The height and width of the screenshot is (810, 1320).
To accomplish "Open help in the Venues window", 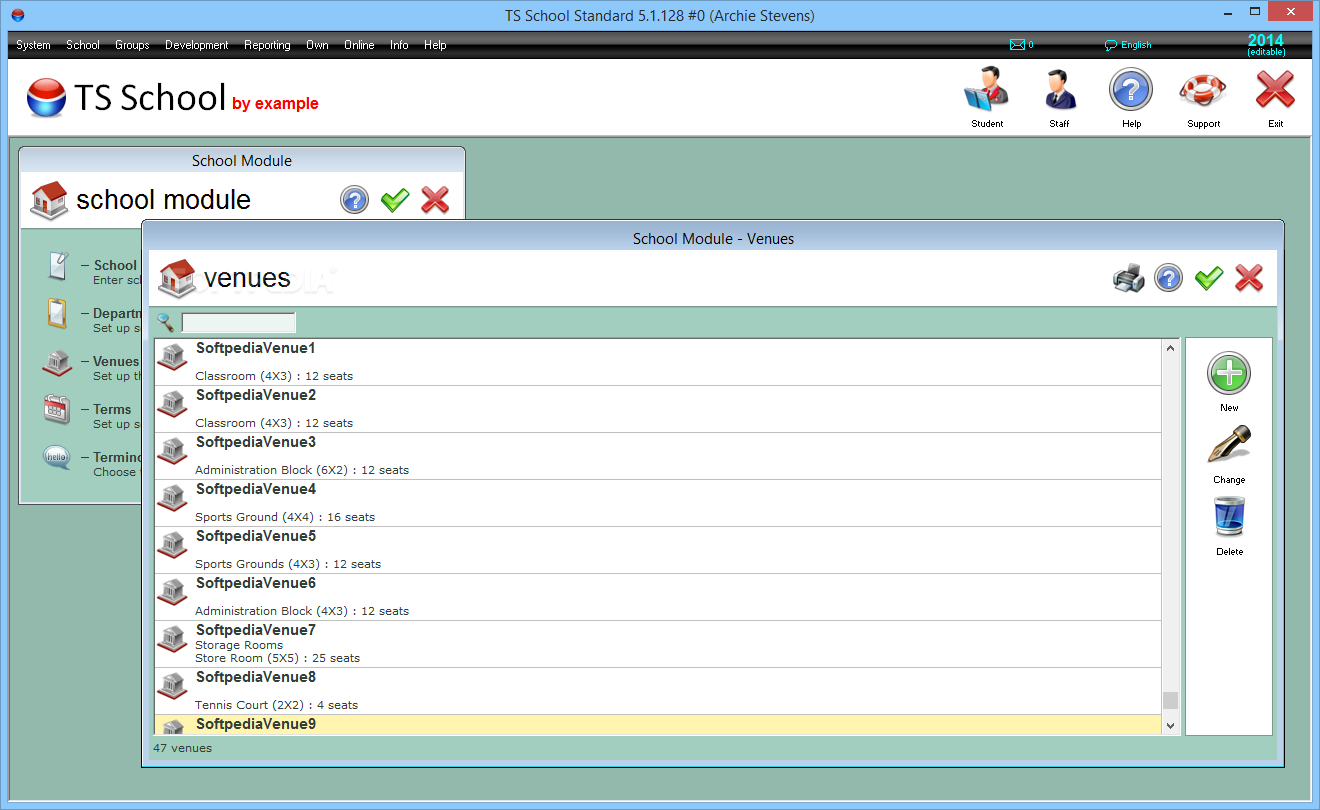I will coord(1168,278).
